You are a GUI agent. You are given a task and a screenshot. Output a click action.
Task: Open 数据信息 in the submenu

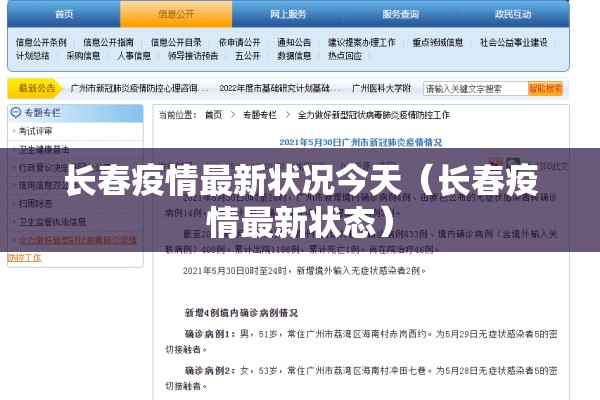pyautogui.click(x=294, y=56)
